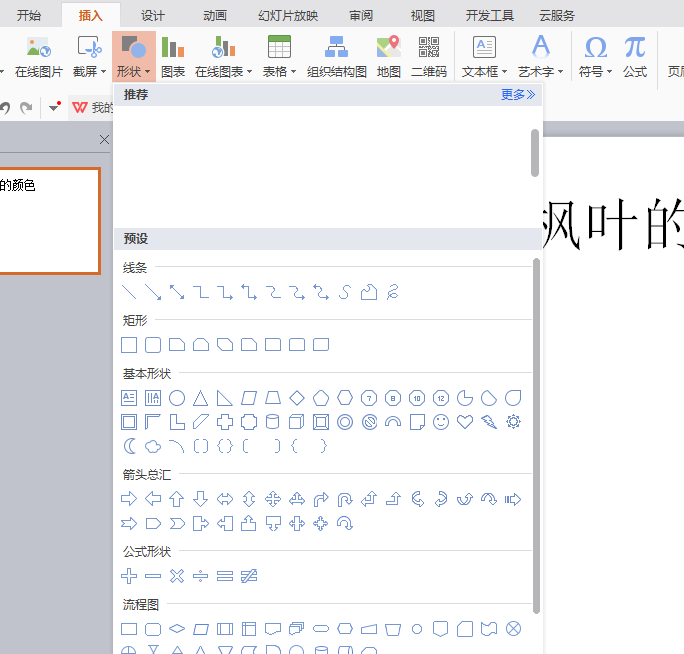Insert an 组织结构图 org chart
The height and width of the screenshot is (654, 684).
(336, 57)
